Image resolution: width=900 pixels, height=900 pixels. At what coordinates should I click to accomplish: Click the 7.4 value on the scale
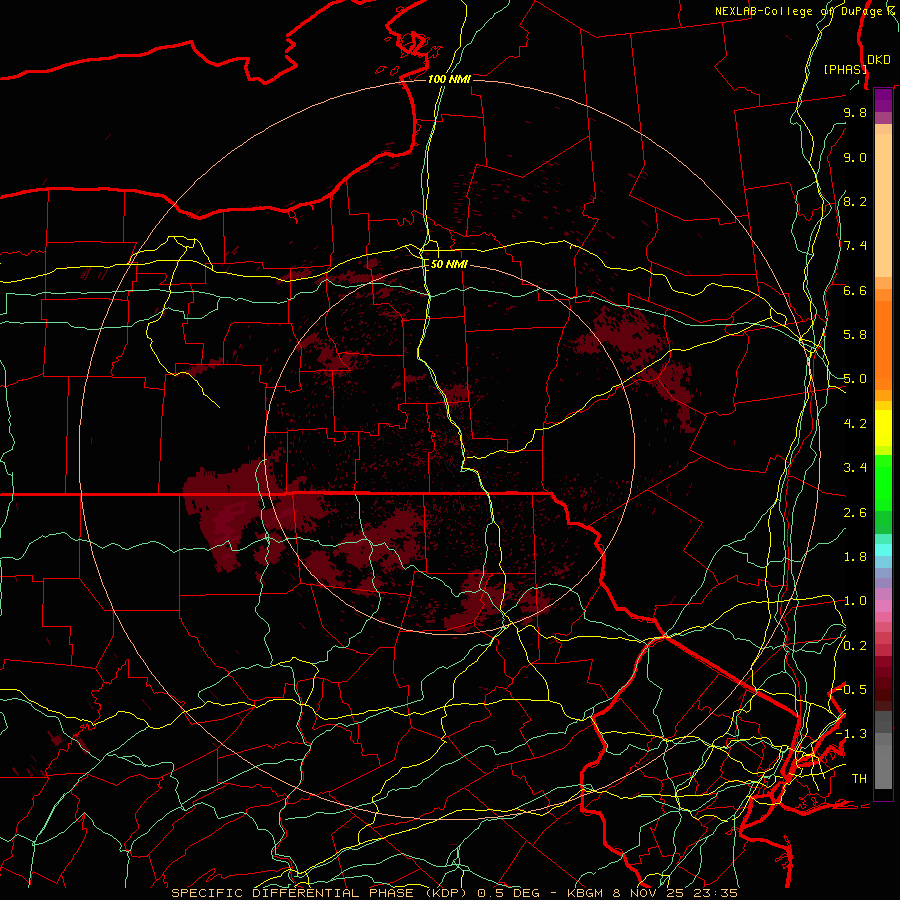855,246
